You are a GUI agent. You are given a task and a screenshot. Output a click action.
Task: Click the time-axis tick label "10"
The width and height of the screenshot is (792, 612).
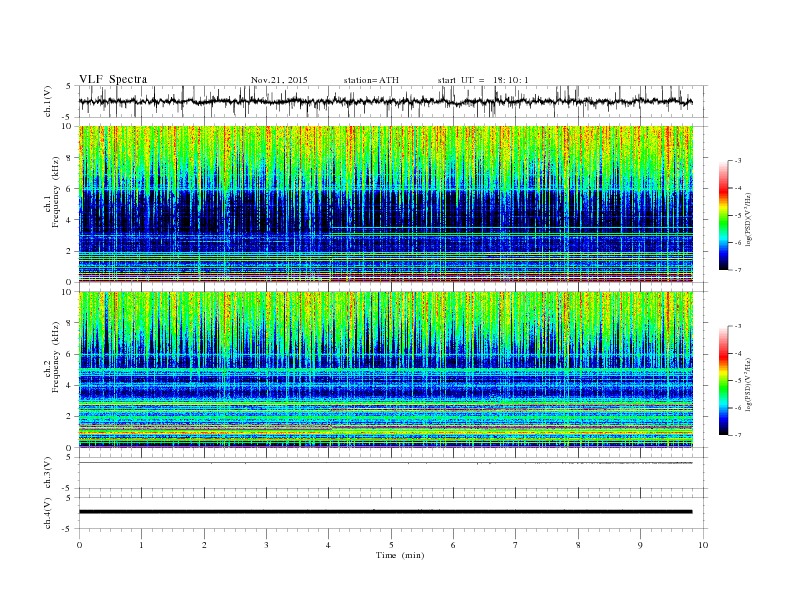[x=703, y=545]
